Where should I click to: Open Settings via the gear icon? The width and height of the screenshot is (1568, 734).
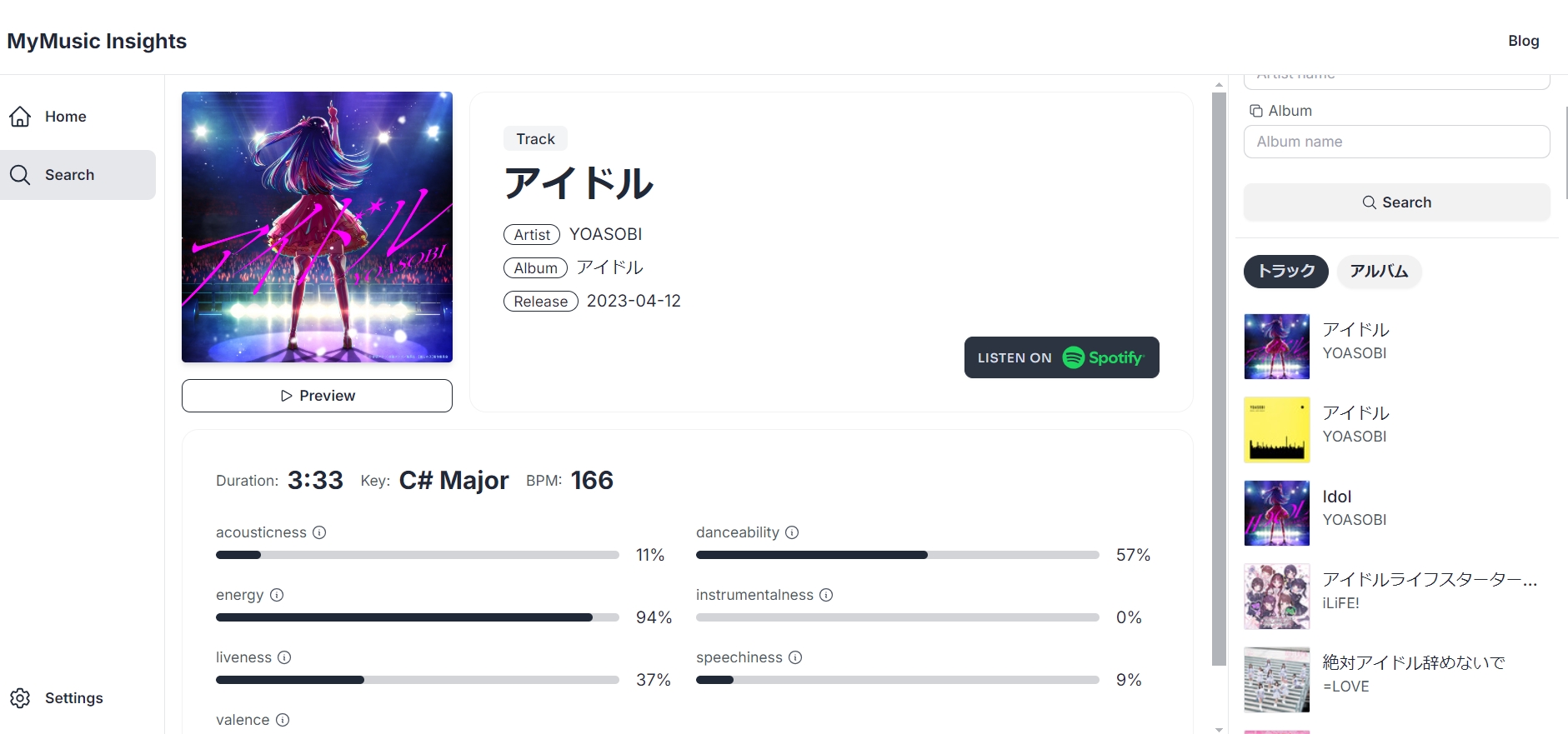click(20, 698)
